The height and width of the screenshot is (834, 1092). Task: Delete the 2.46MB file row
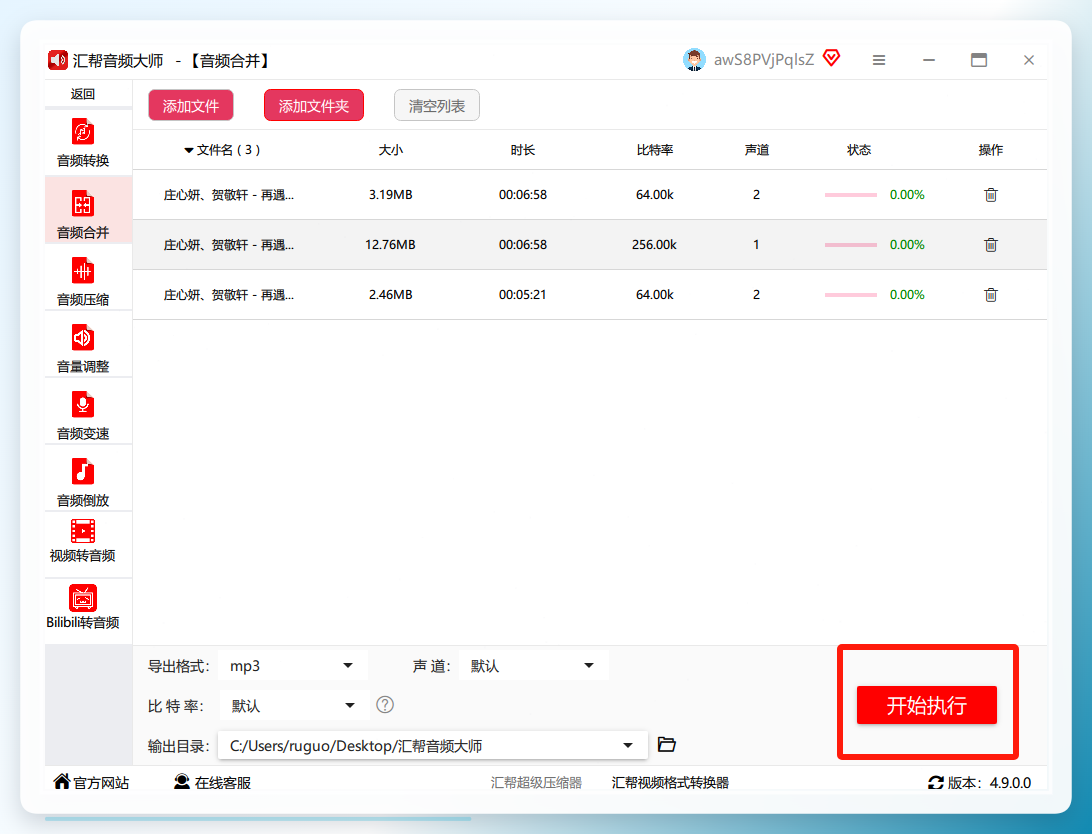[x=990, y=295]
